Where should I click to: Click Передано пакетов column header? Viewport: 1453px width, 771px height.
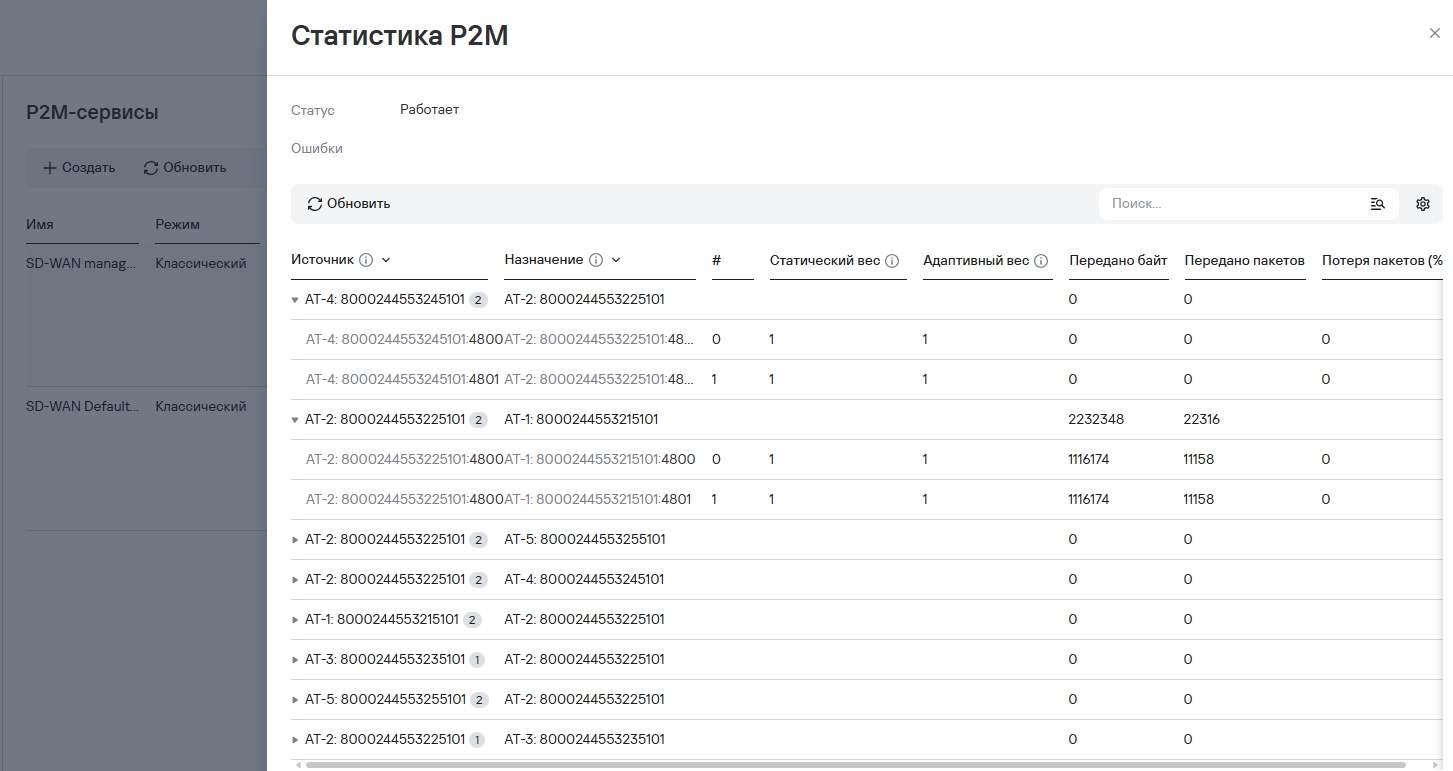(x=1245, y=260)
